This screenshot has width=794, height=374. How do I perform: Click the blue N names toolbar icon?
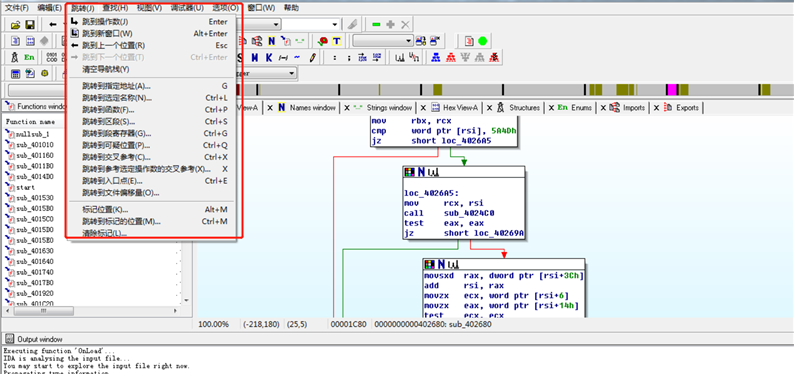coord(272,41)
